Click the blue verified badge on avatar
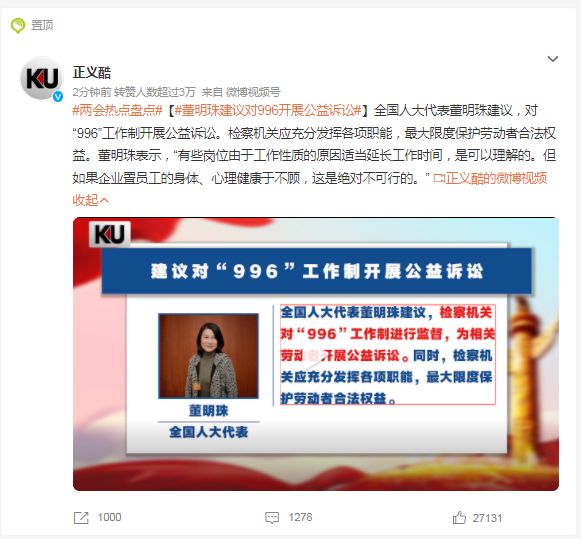This screenshot has height=539, width=581. (x=57, y=96)
